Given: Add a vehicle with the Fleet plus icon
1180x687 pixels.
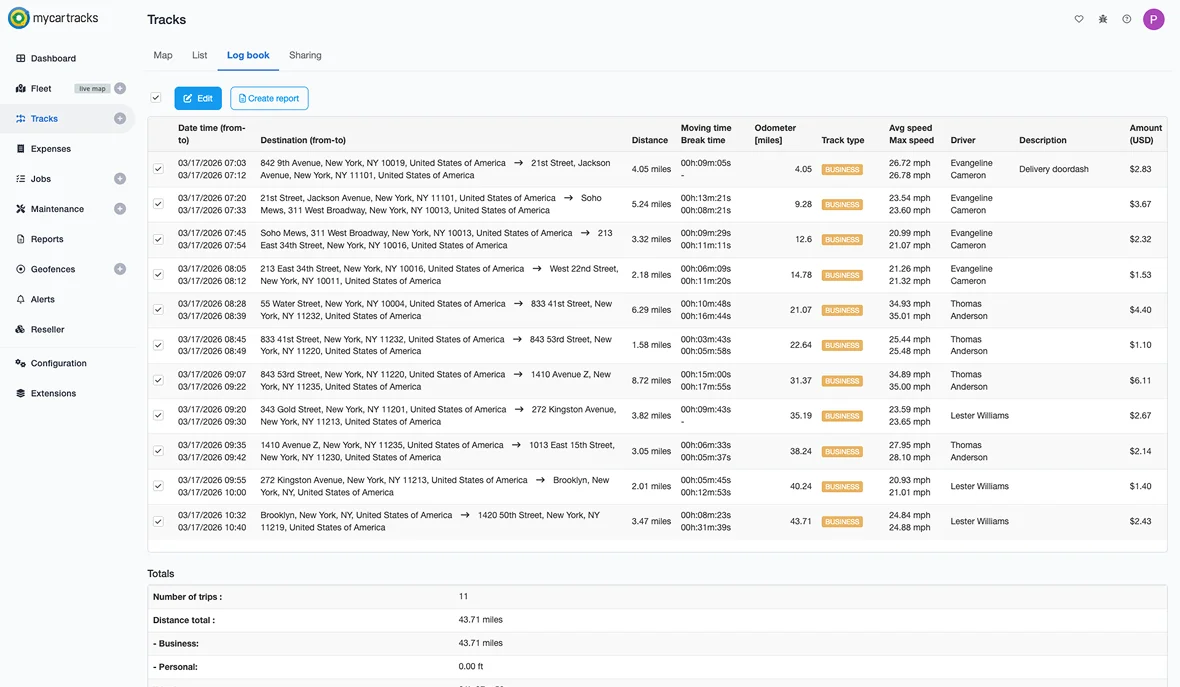Looking at the screenshot, I should (118, 87).
